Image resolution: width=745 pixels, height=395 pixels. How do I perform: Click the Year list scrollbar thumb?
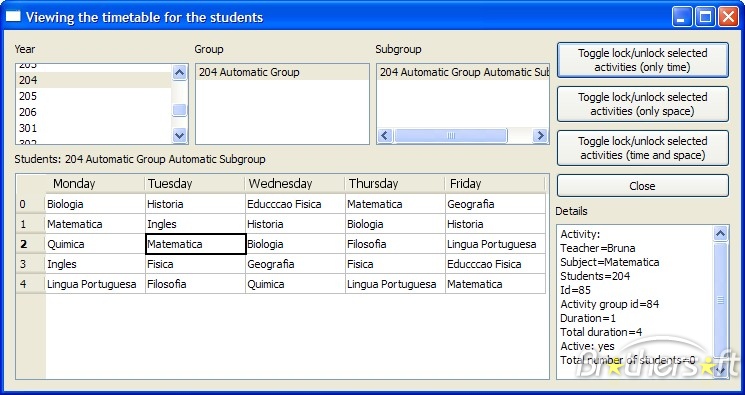coord(179,110)
